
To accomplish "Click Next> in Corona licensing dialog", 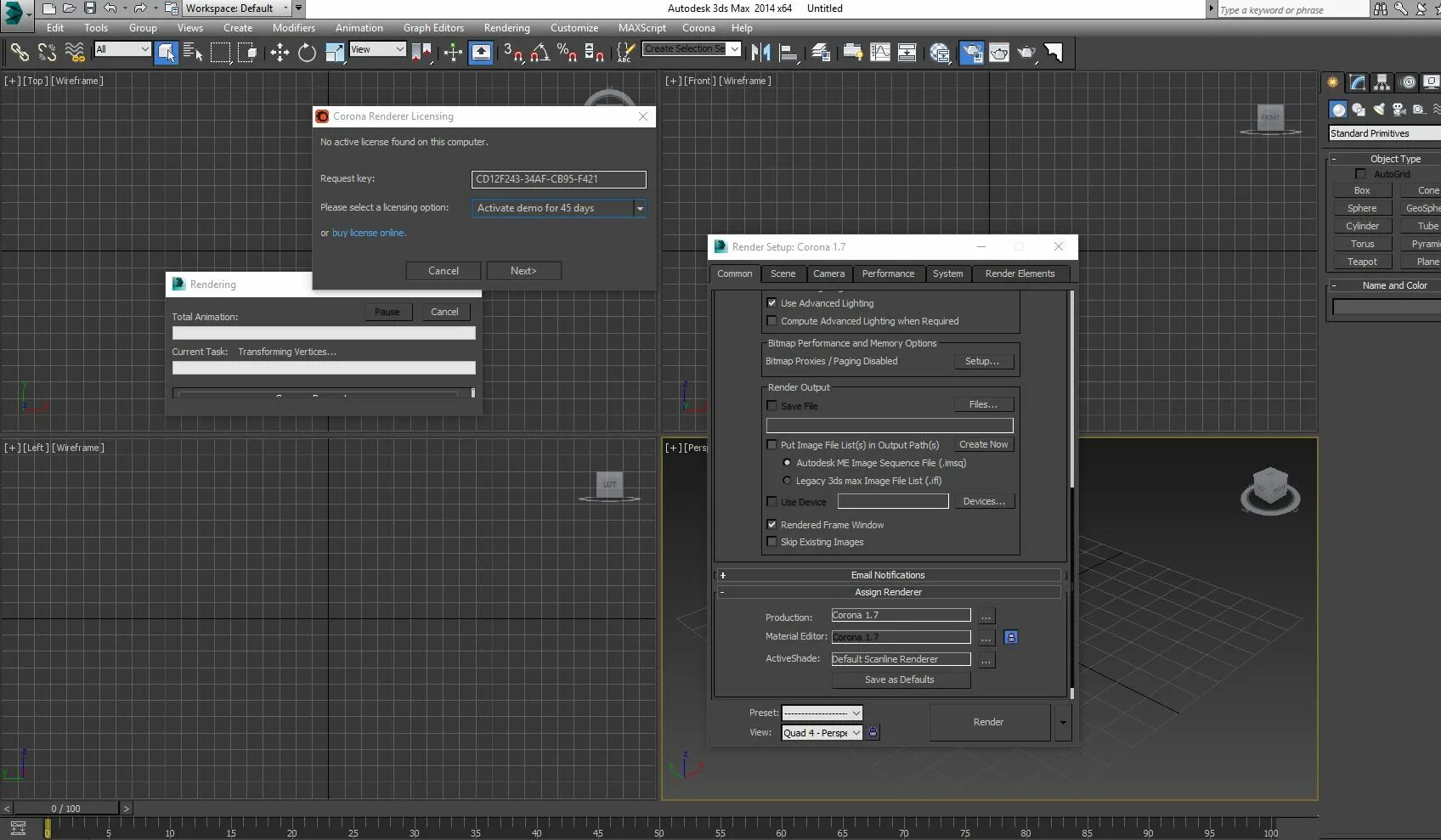I will click(523, 271).
